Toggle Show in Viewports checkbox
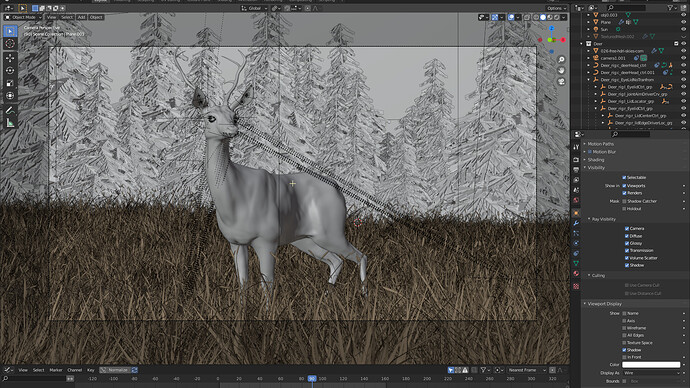Image resolution: width=690 pixels, height=388 pixels. point(624,186)
